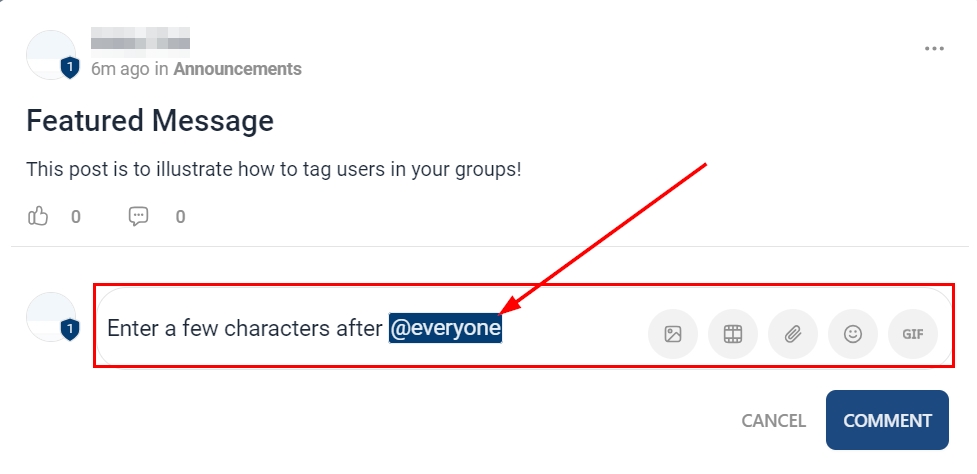Screen dimensions: 977x474
Task: Cancel the comment
Action: click(x=773, y=421)
